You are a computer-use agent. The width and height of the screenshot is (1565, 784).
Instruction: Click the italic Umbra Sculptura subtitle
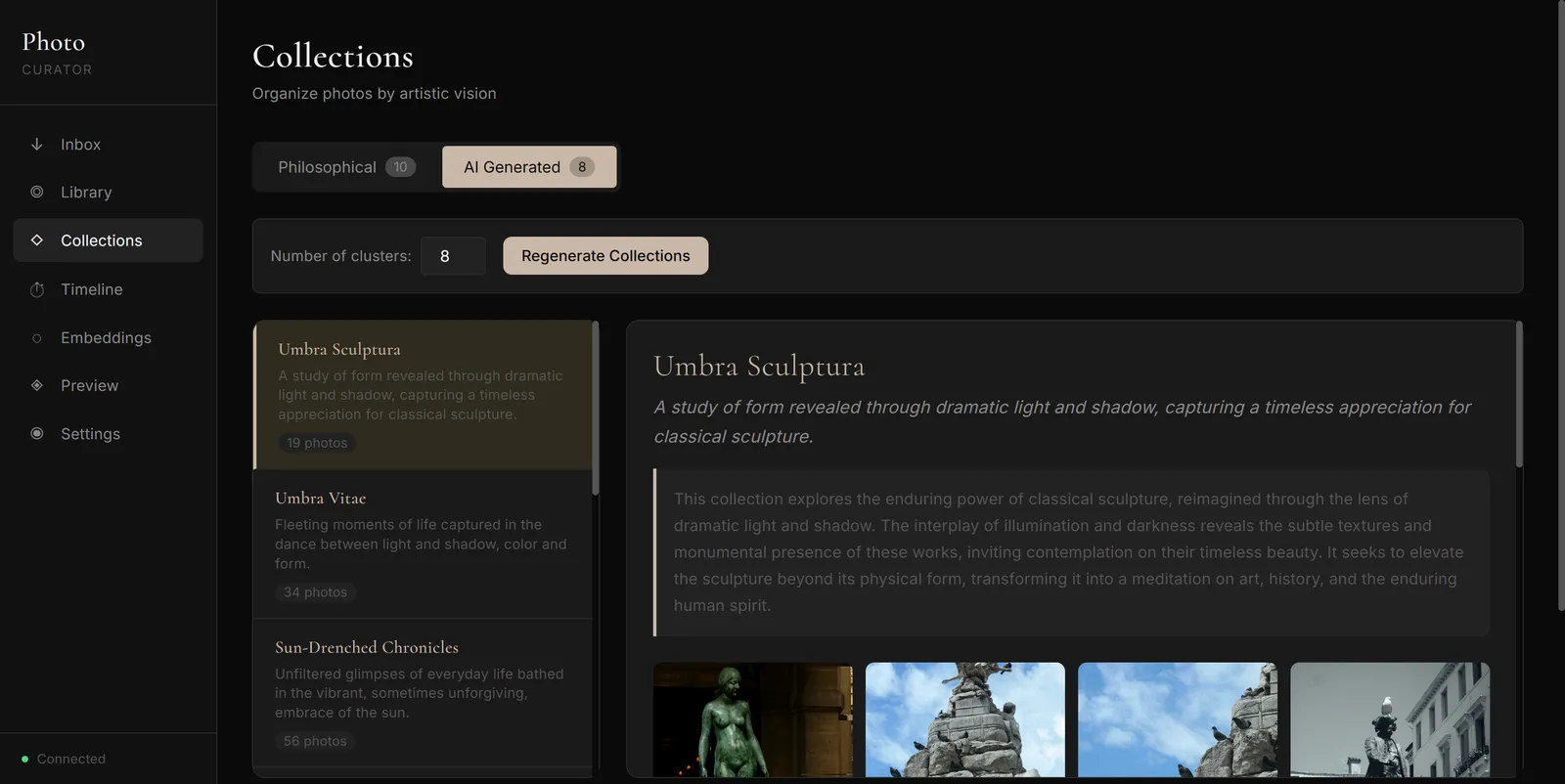(1062, 421)
